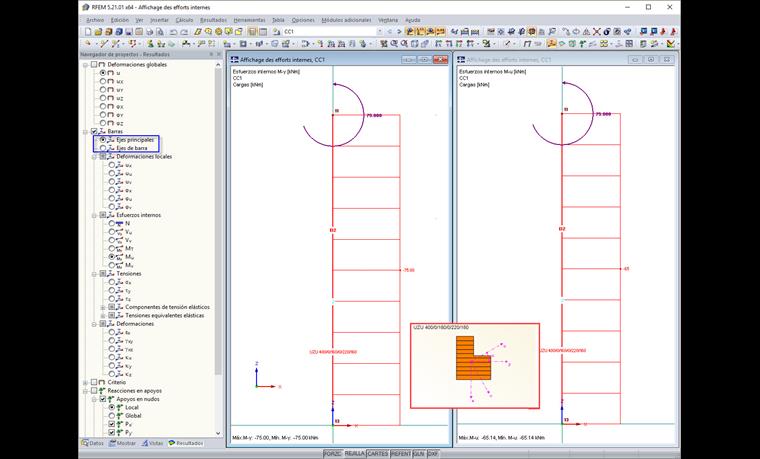Viewport: 760px width, 459px height.
Task: Go to next load case arrow
Action: (399, 32)
